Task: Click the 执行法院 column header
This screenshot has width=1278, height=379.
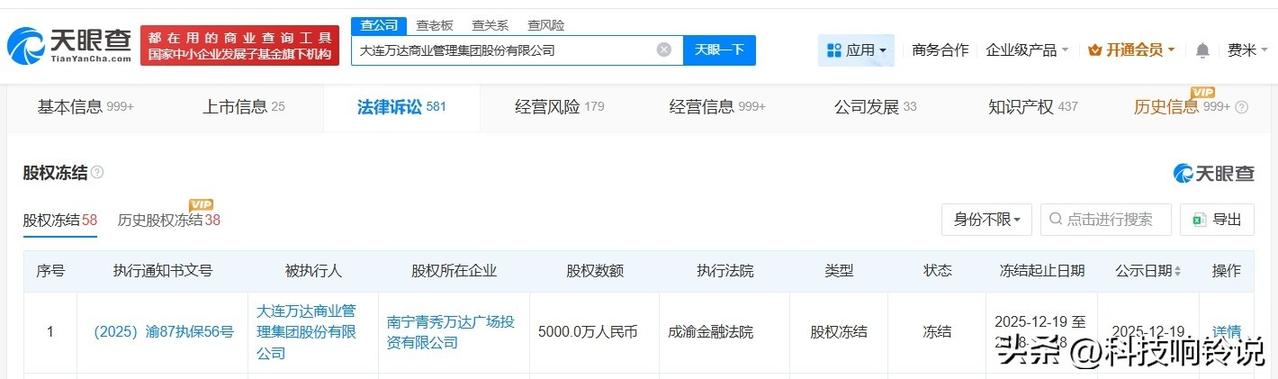Action: 725,271
